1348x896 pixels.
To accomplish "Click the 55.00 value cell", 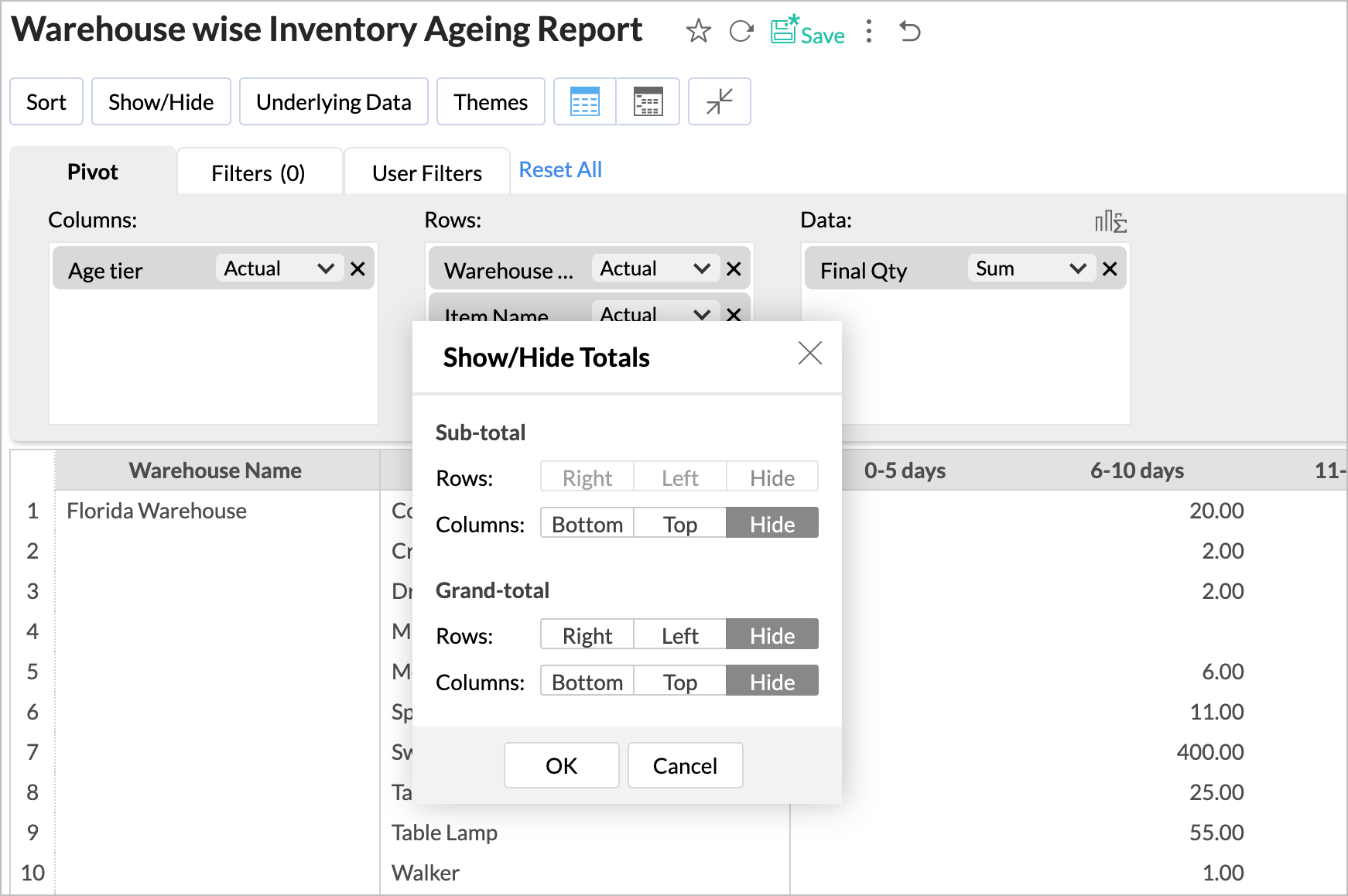I will pyautogui.click(x=1216, y=833).
